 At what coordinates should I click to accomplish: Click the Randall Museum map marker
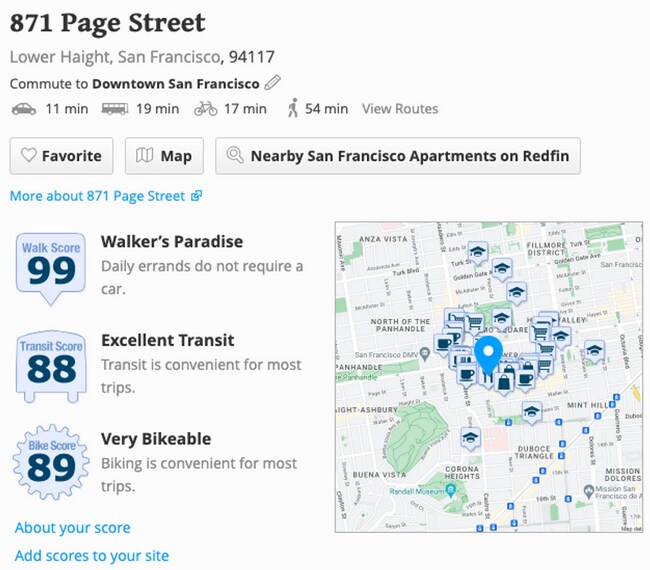pyautogui.click(x=451, y=491)
